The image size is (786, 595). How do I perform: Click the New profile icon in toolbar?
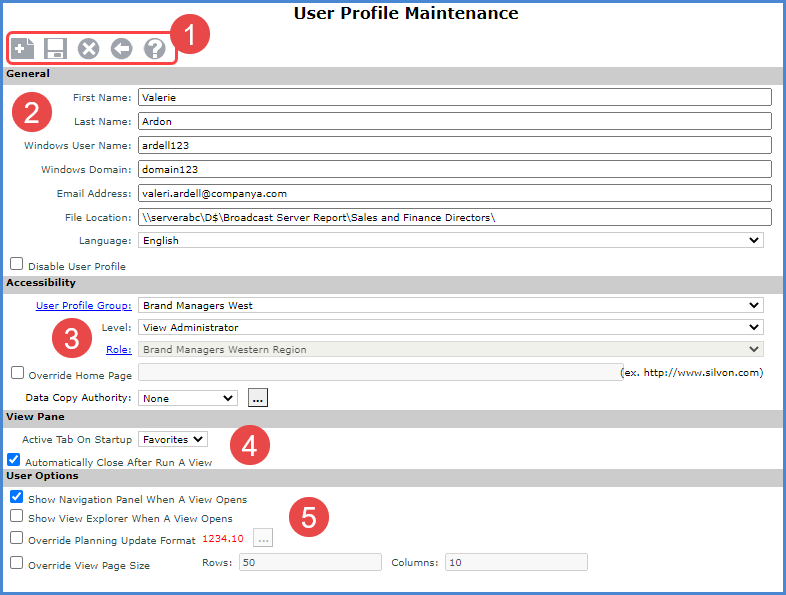(x=22, y=48)
